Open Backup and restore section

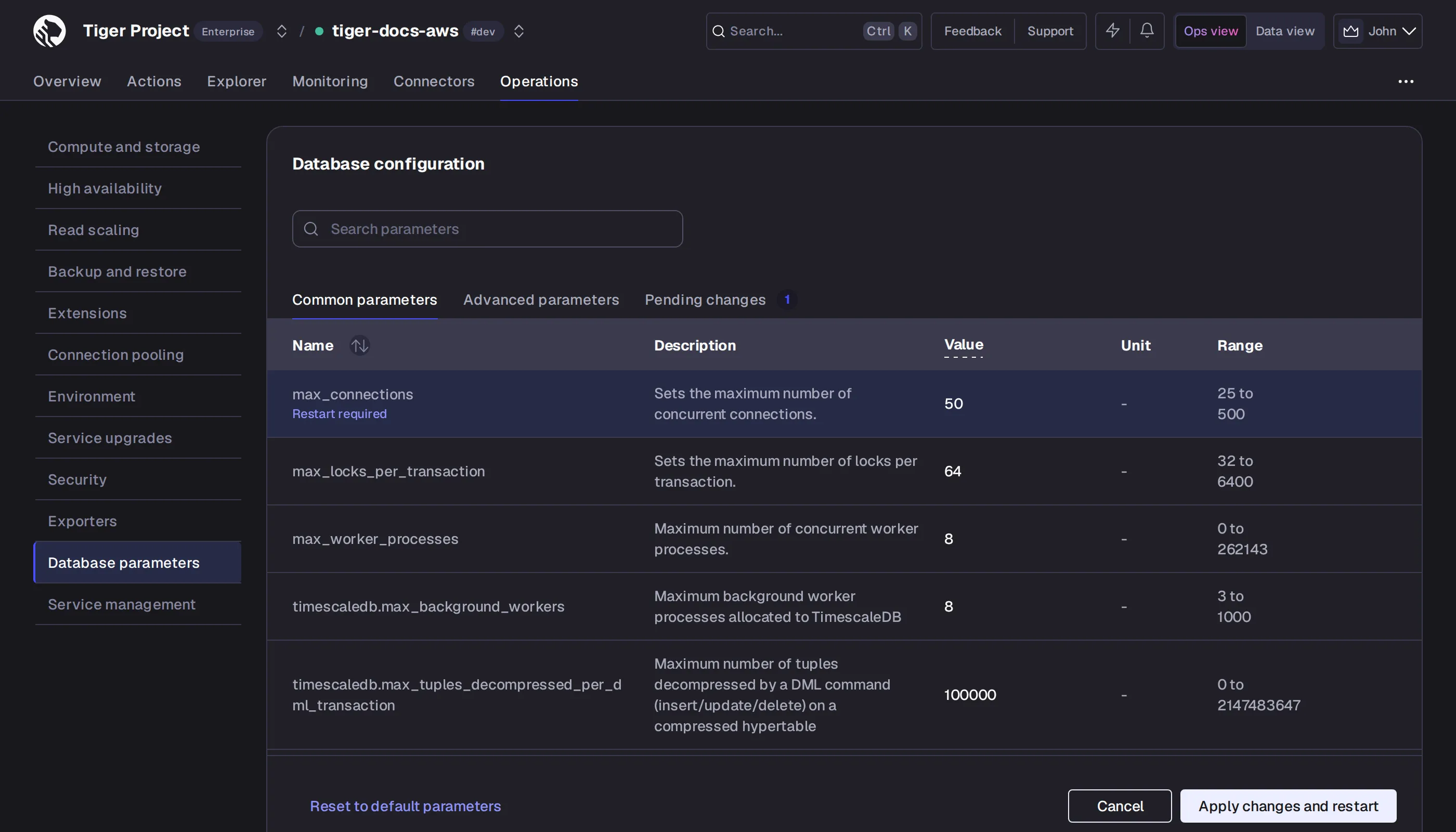[138, 271]
